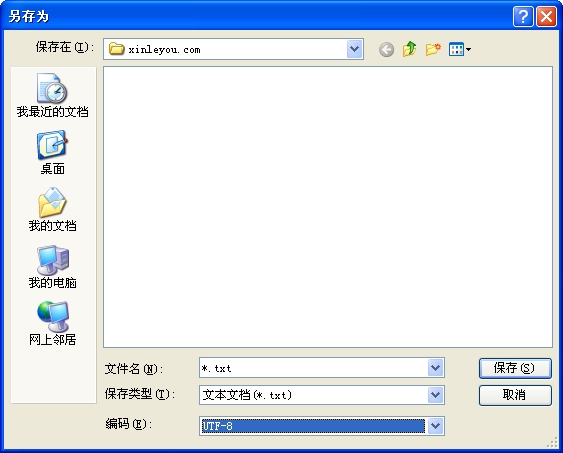Expand the 文件名 filename dropdown arrow
The width and height of the screenshot is (563, 453).
click(436, 368)
